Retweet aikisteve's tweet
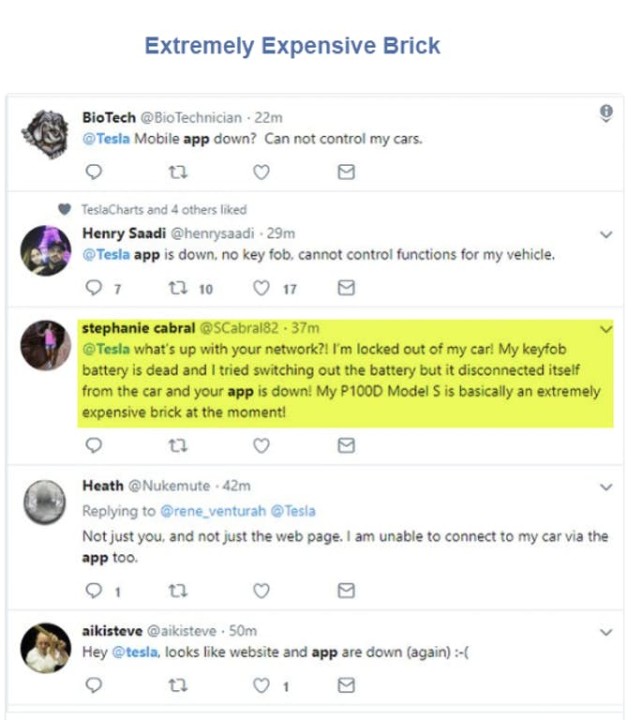641x720 pixels. 177,686
